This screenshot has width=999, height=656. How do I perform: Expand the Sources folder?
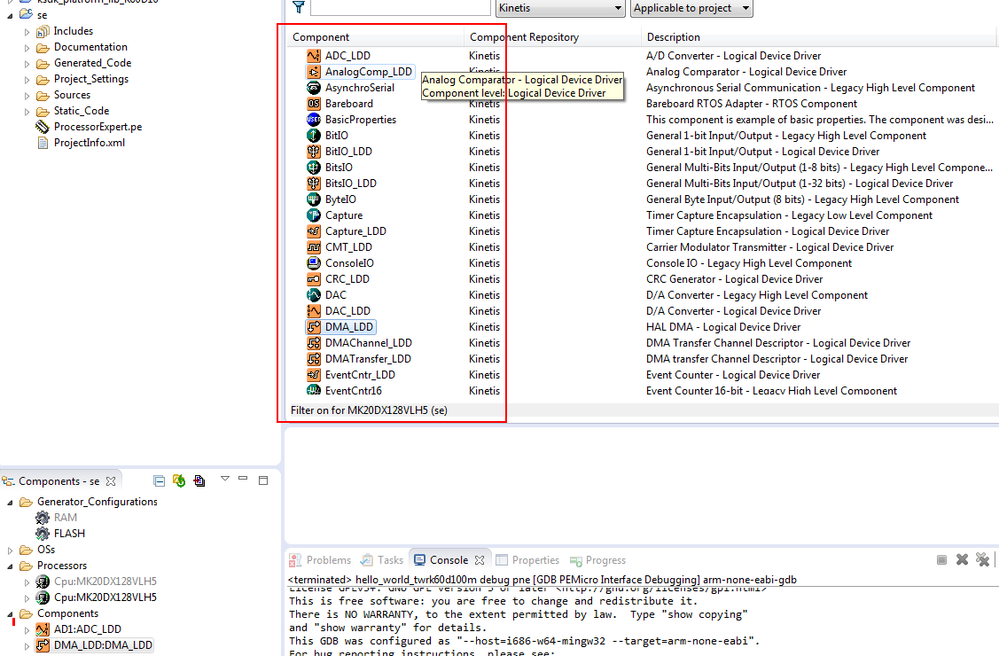pyautogui.click(x=27, y=96)
